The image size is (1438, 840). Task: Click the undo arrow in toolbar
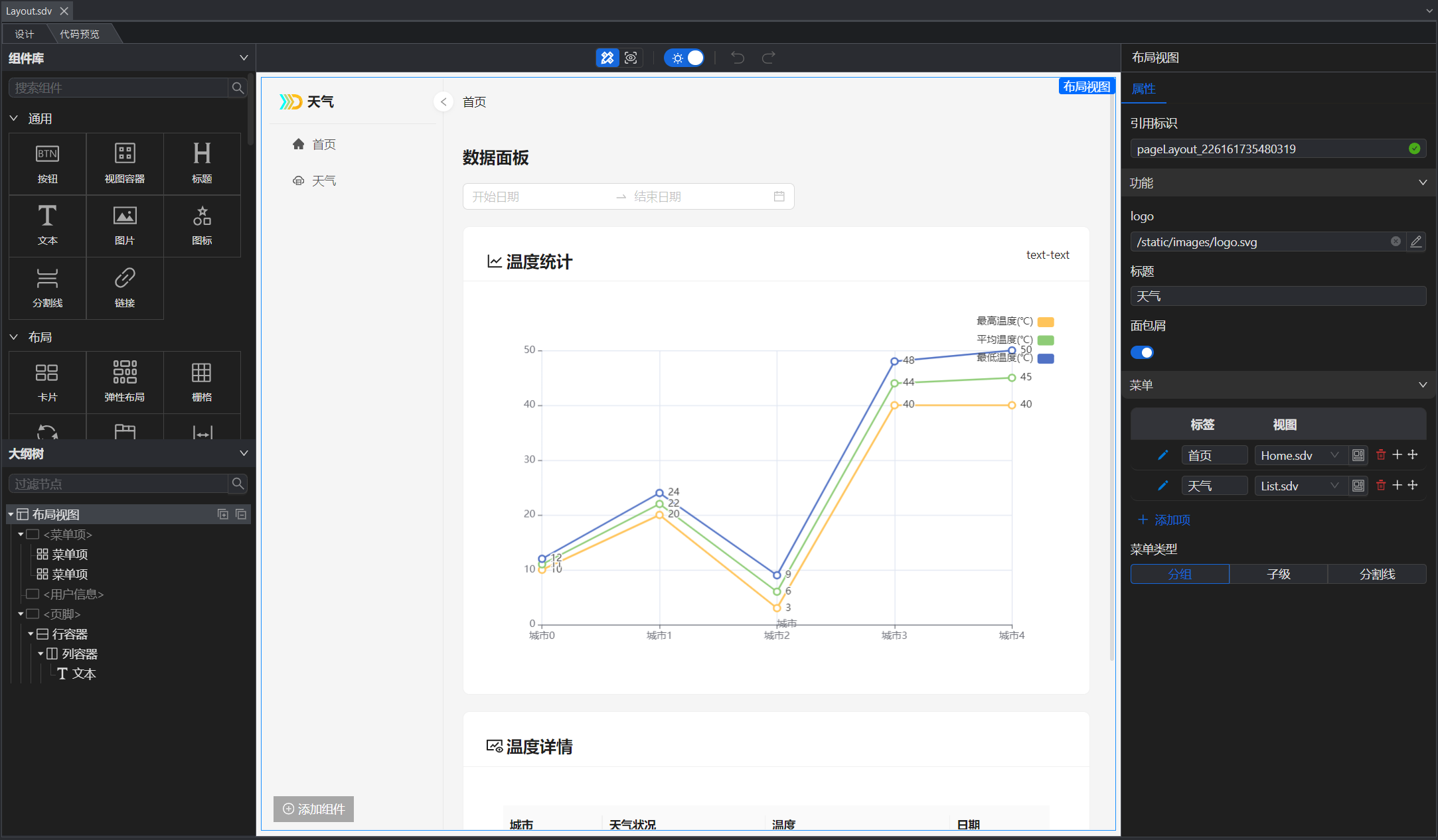pyautogui.click(x=738, y=58)
